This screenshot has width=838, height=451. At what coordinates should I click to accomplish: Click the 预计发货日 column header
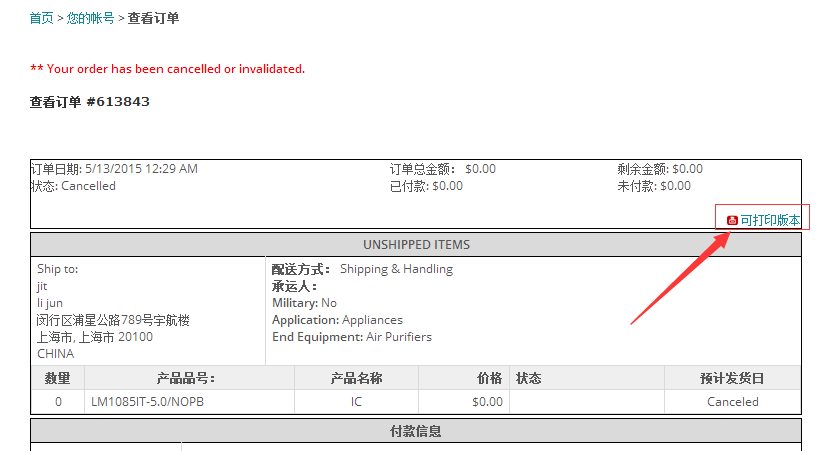pyautogui.click(x=732, y=379)
